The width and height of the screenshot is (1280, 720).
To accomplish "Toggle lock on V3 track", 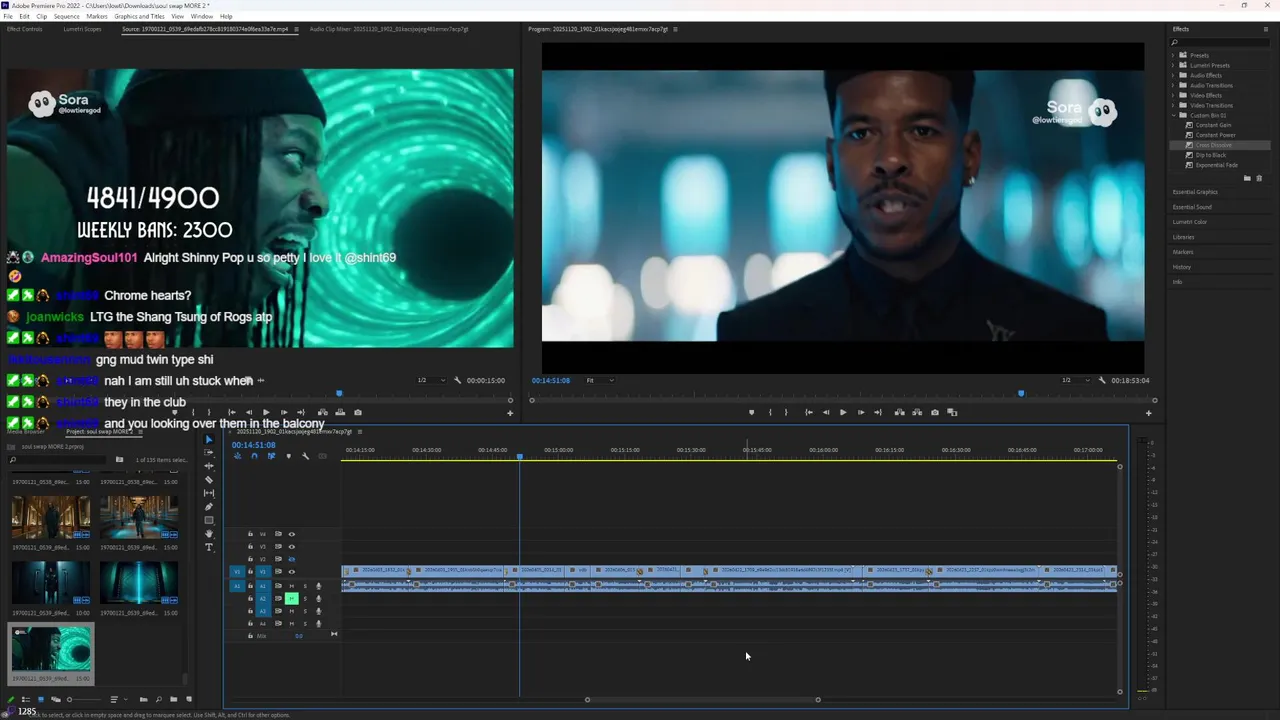I will [x=250, y=547].
